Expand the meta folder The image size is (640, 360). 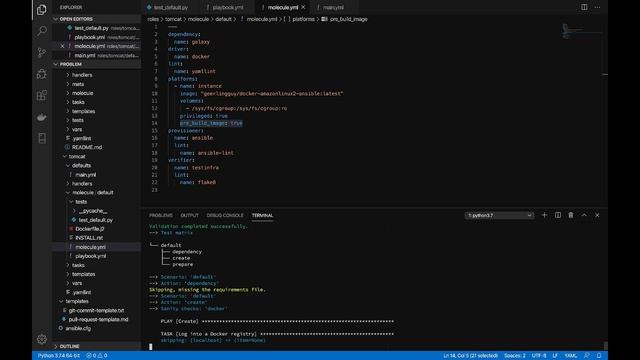click(x=78, y=84)
